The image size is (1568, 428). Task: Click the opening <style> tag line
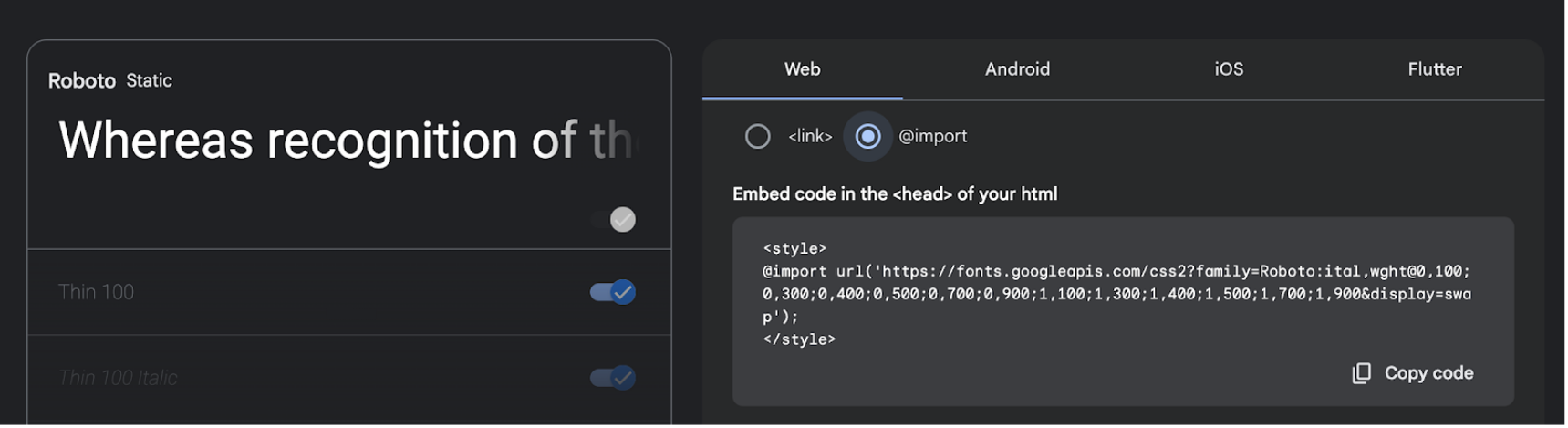pos(794,248)
